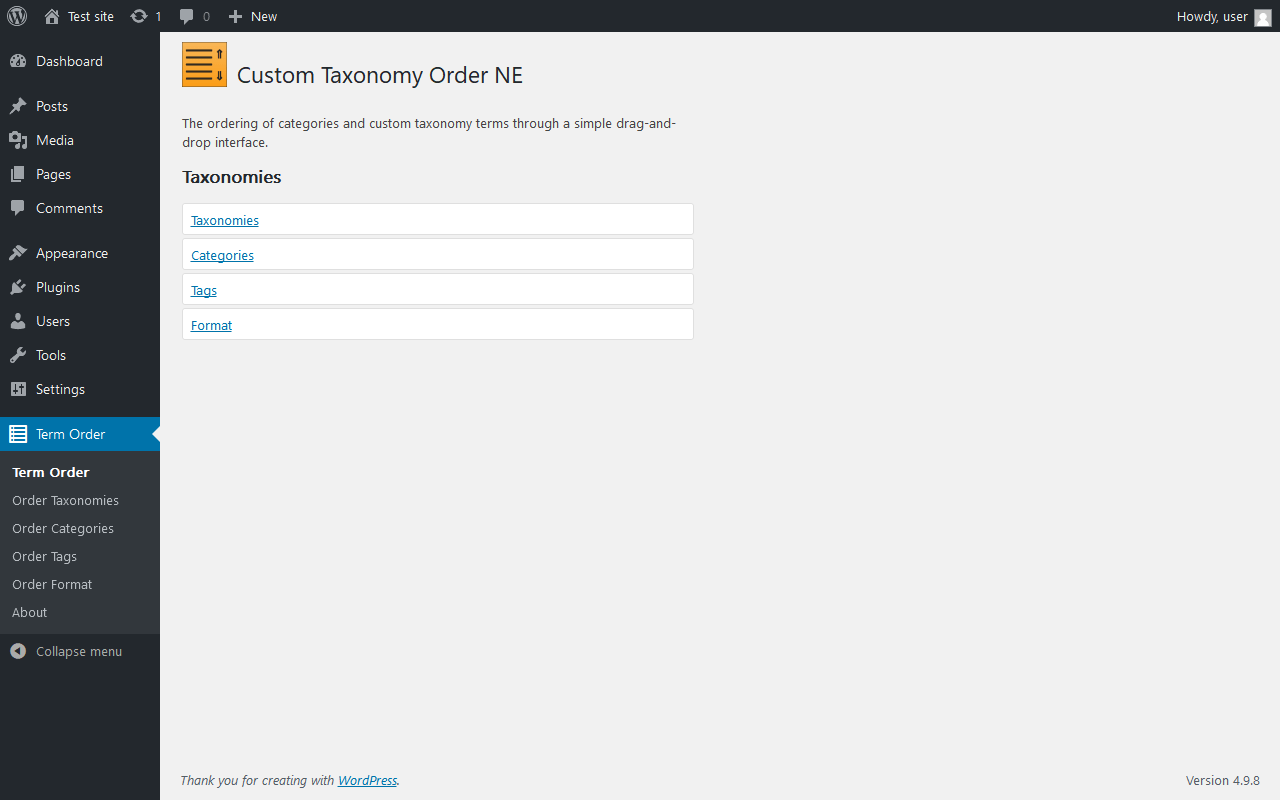Image resolution: width=1280 pixels, height=800 pixels.
Task: Click the Taxonomies section heading
Action: click(232, 177)
